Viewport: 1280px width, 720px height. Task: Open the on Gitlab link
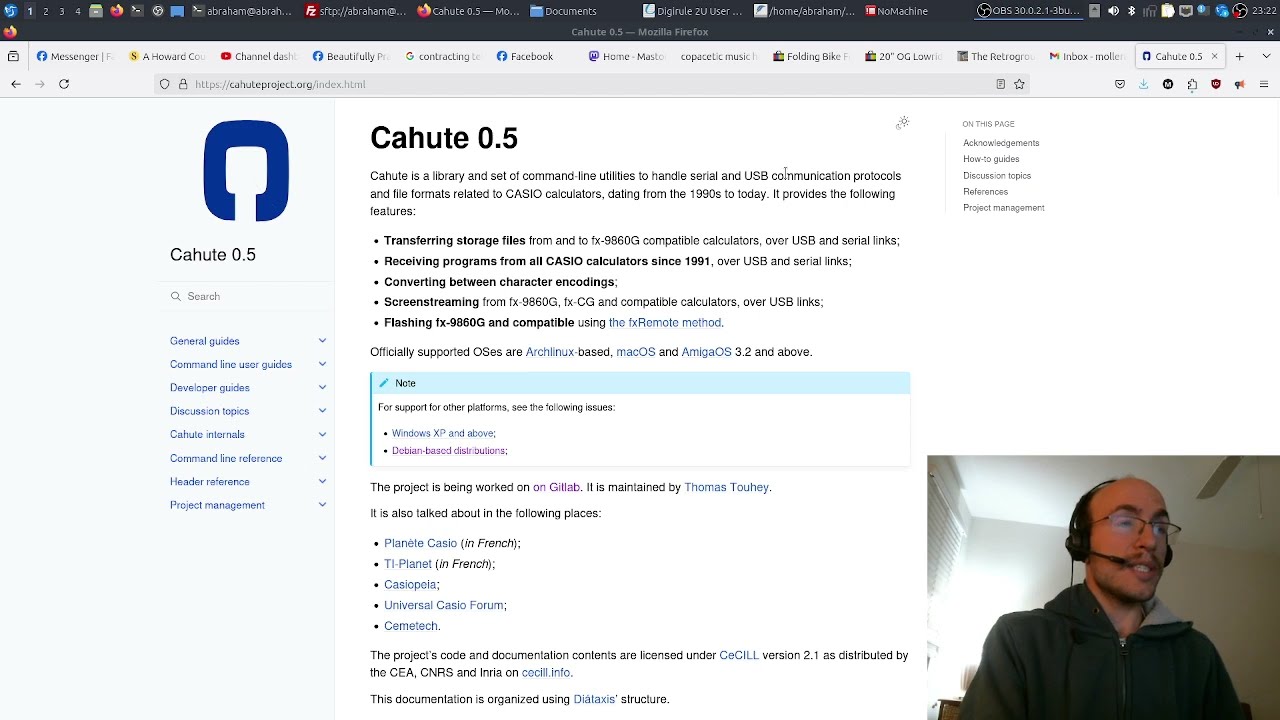(x=556, y=487)
